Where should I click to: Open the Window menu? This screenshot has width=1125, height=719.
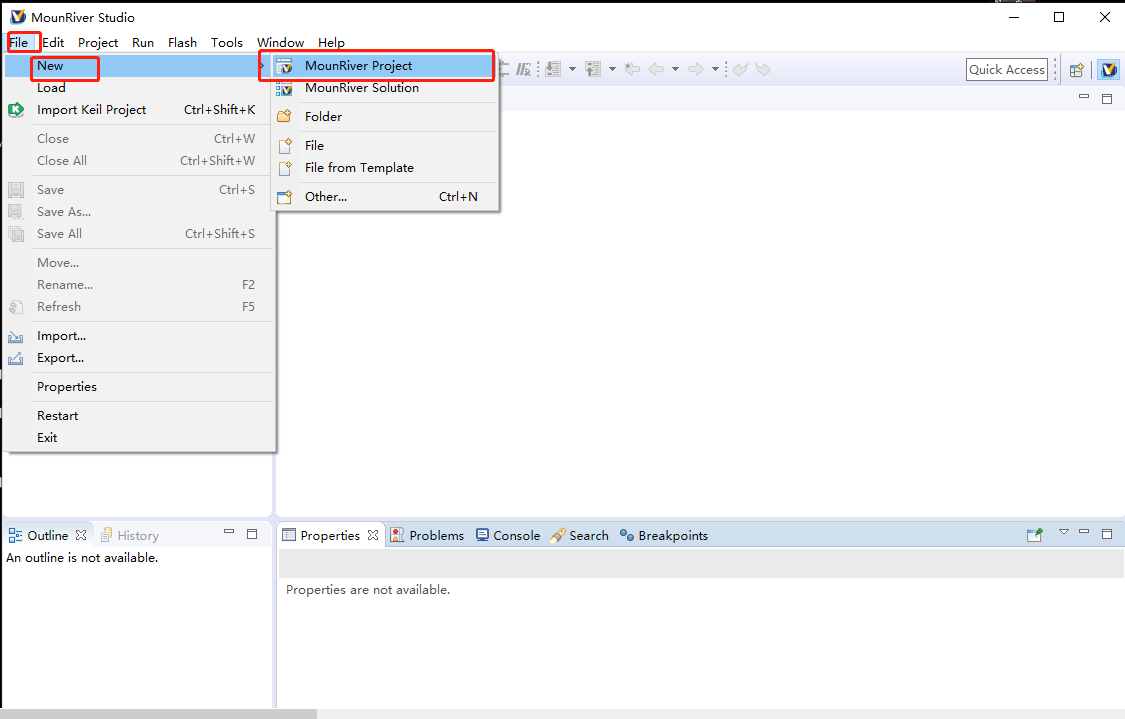(x=281, y=42)
